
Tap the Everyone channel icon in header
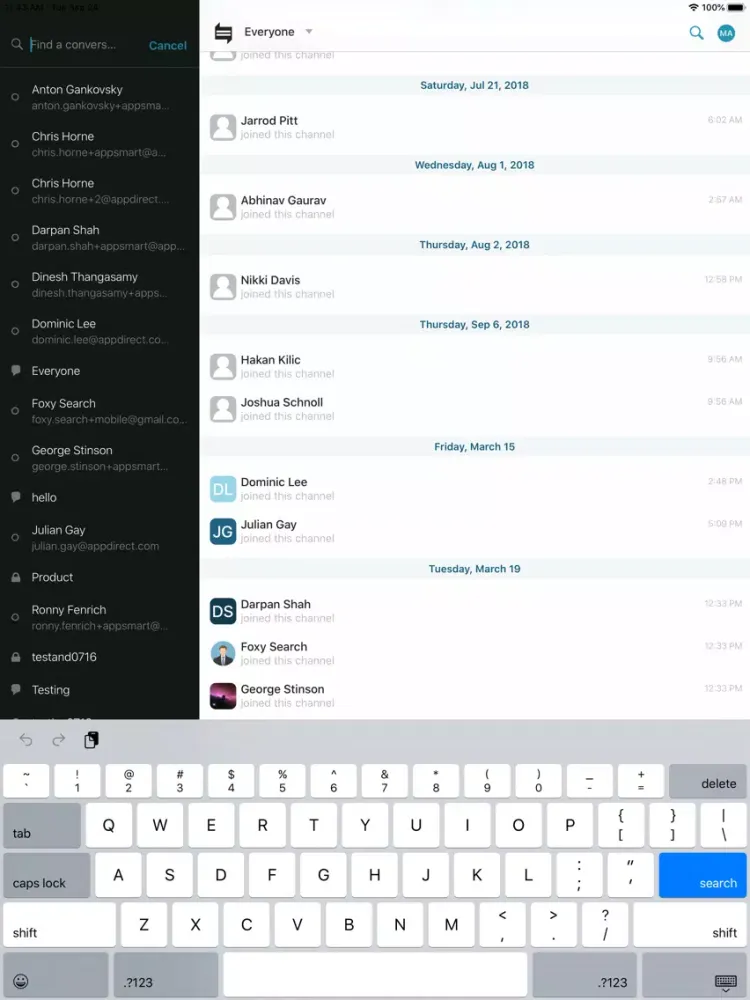pyautogui.click(x=223, y=33)
